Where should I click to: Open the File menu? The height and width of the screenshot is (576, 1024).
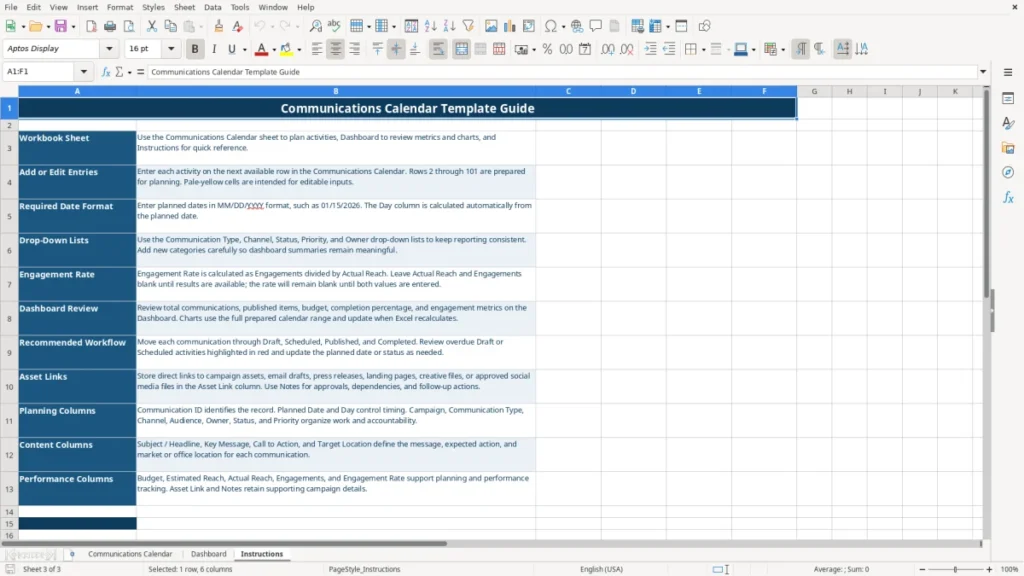(11, 7)
